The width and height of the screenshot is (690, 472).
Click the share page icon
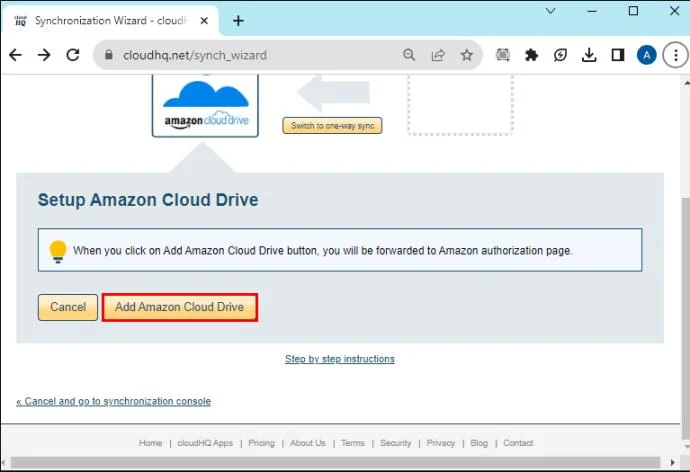tap(438, 55)
